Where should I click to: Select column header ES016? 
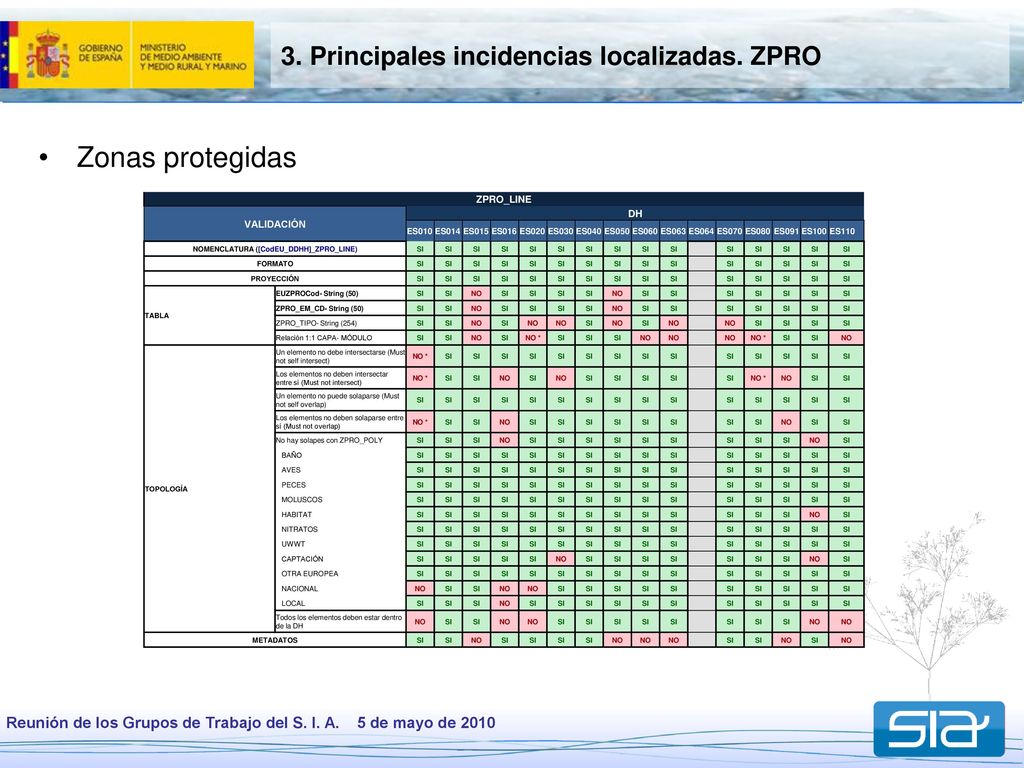click(x=504, y=231)
